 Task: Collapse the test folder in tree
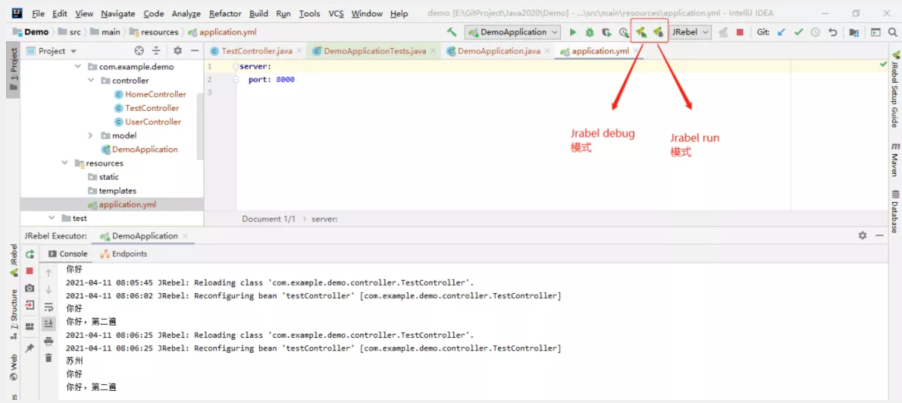click(52, 218)
